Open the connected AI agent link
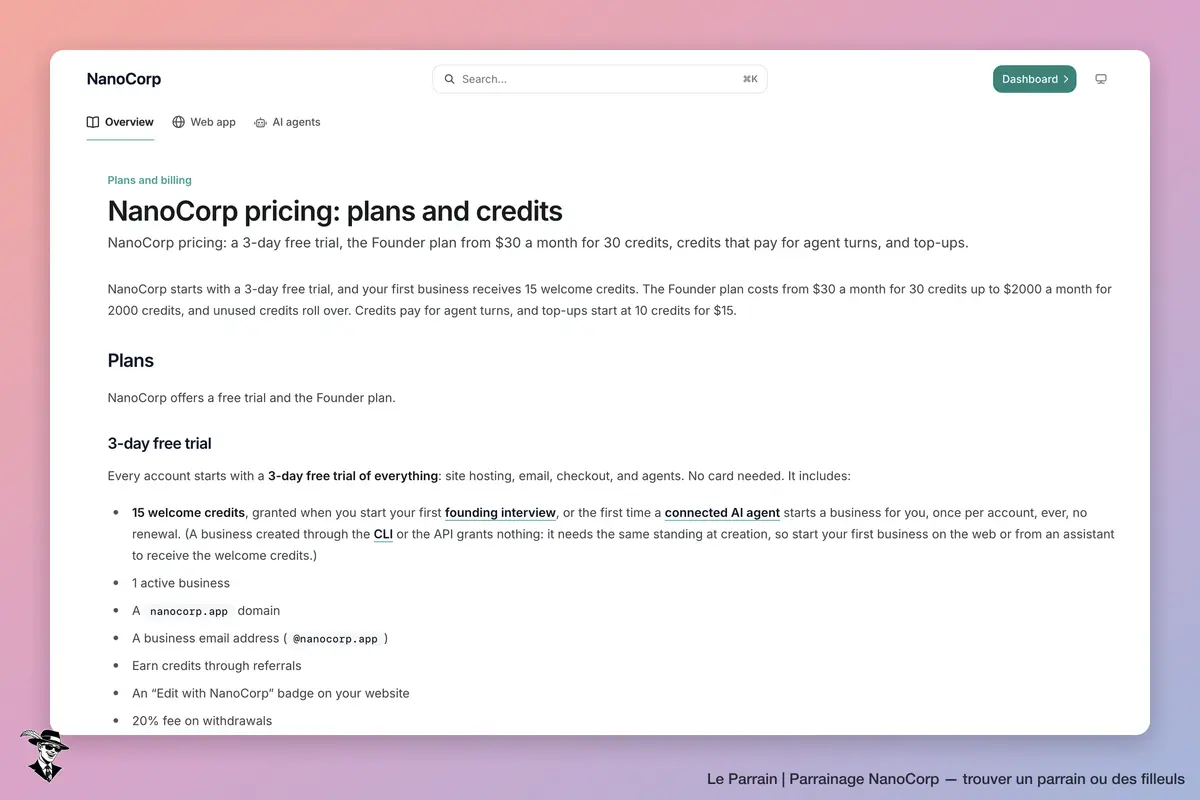The image size is (1200, 800). pyautogui.click(x=722, y=513)
